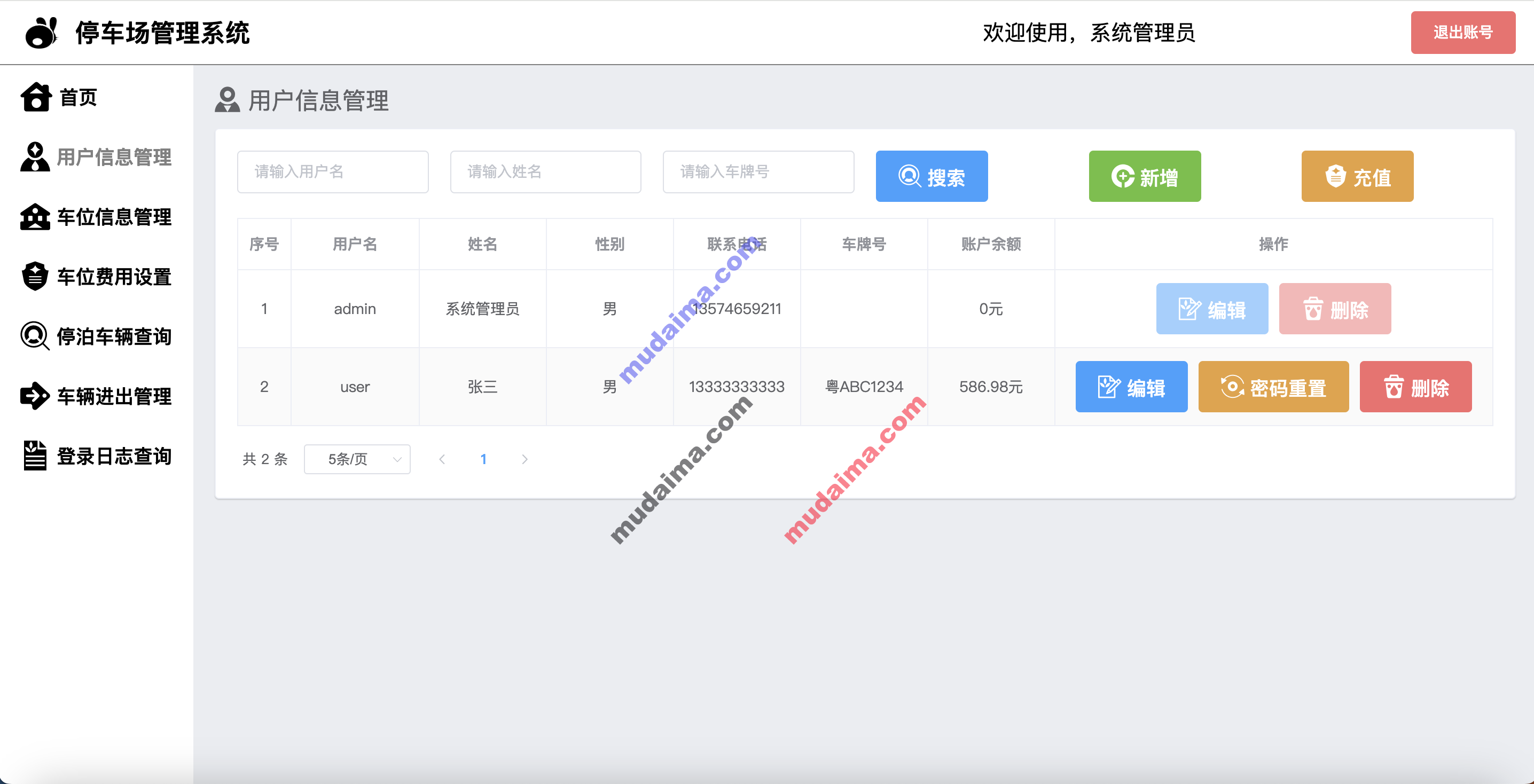Click the 张三 name cell

click(x=482, y=387)
